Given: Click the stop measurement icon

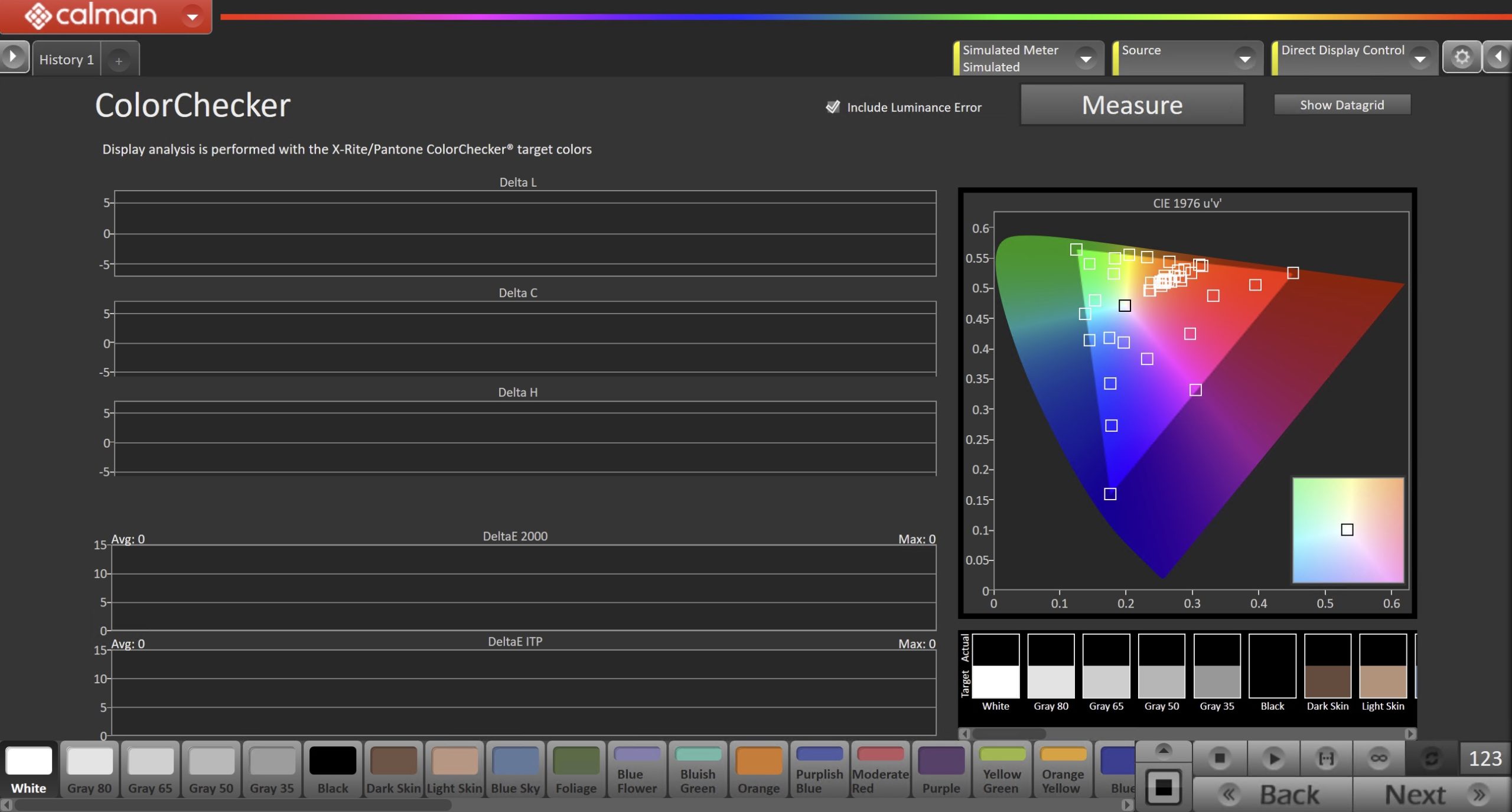Looking at the screenshot, I should click(x=1219, y=758).
